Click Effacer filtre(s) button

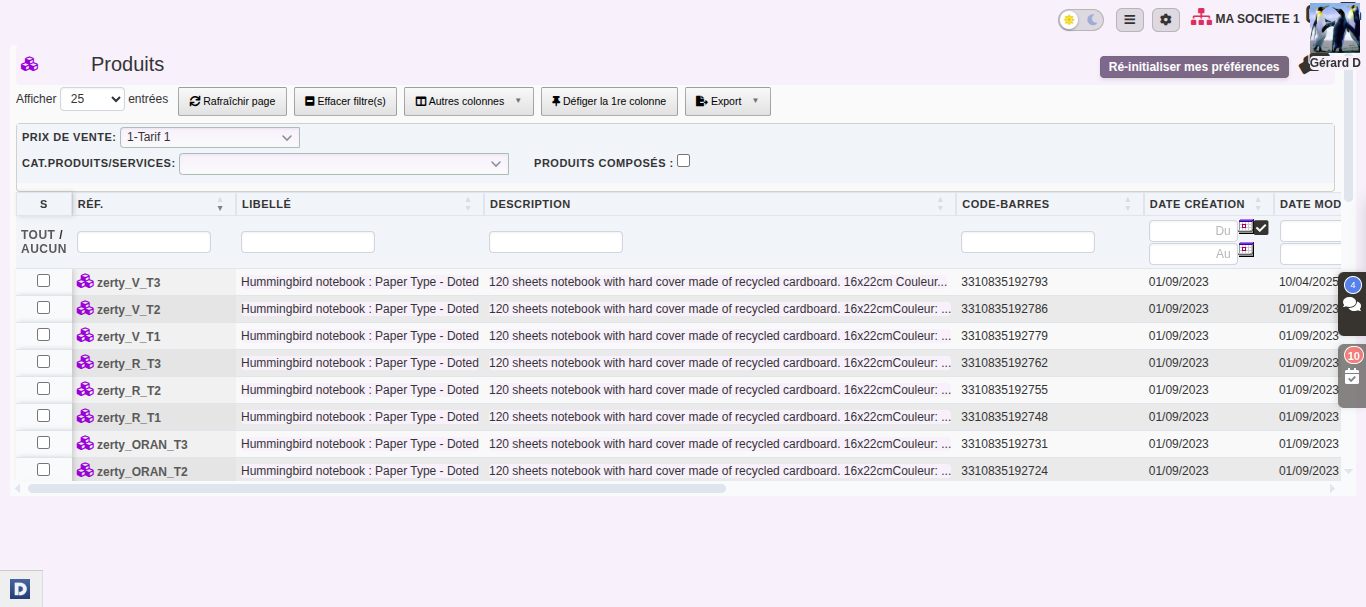(345, 101)
